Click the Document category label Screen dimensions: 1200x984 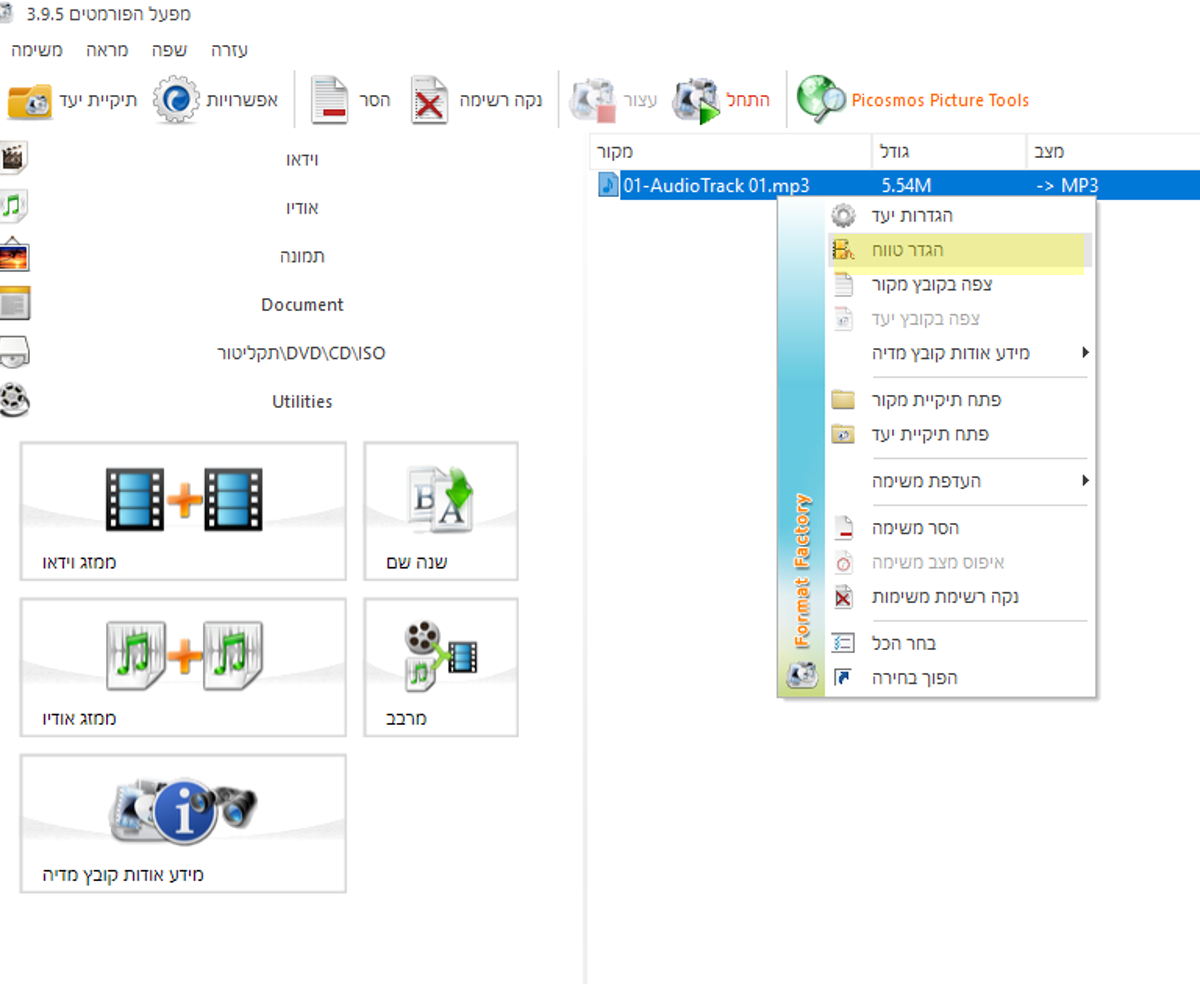tap(302, 304)
